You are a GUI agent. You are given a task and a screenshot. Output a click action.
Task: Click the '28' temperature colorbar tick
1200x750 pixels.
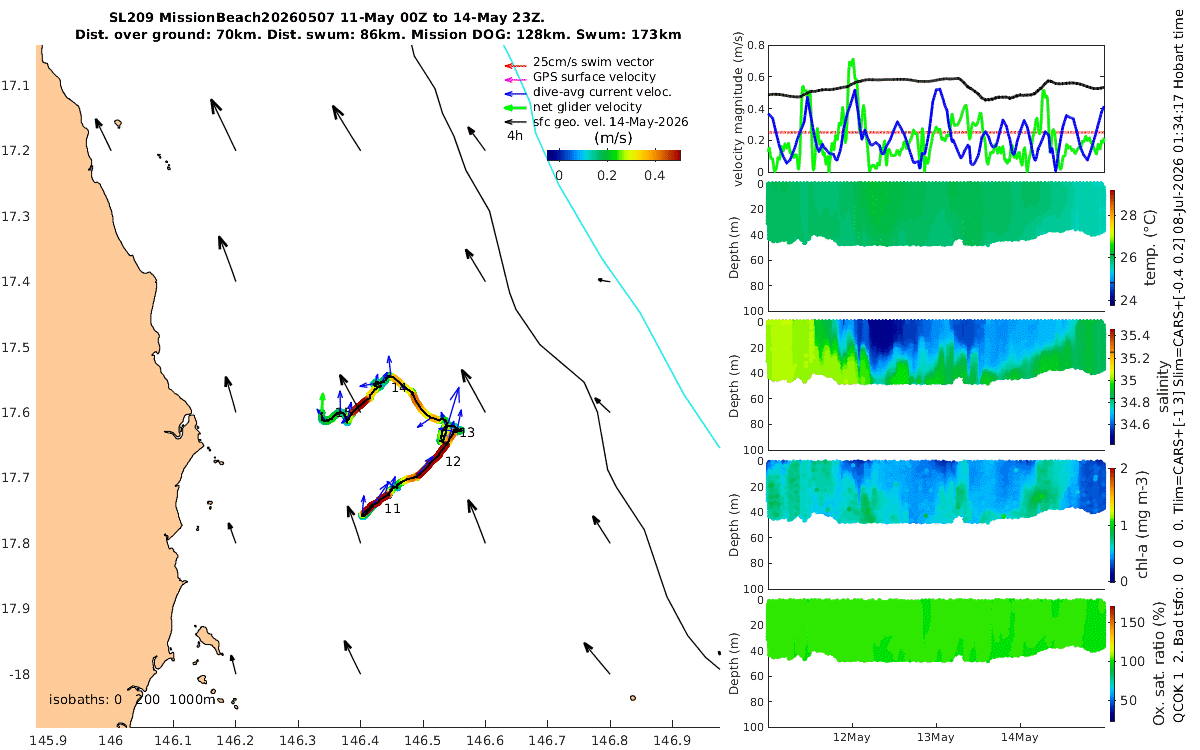(x=1130, y=215)
